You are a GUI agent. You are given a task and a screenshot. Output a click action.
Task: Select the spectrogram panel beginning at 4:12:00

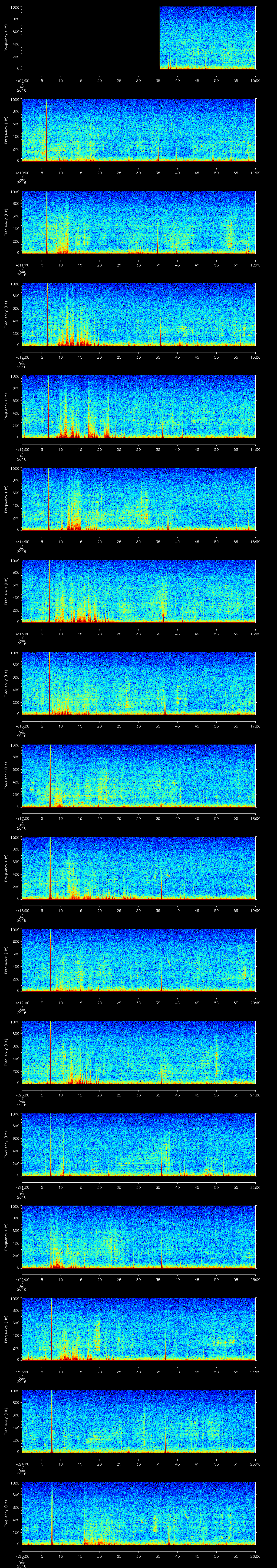[x=139, y=315]
